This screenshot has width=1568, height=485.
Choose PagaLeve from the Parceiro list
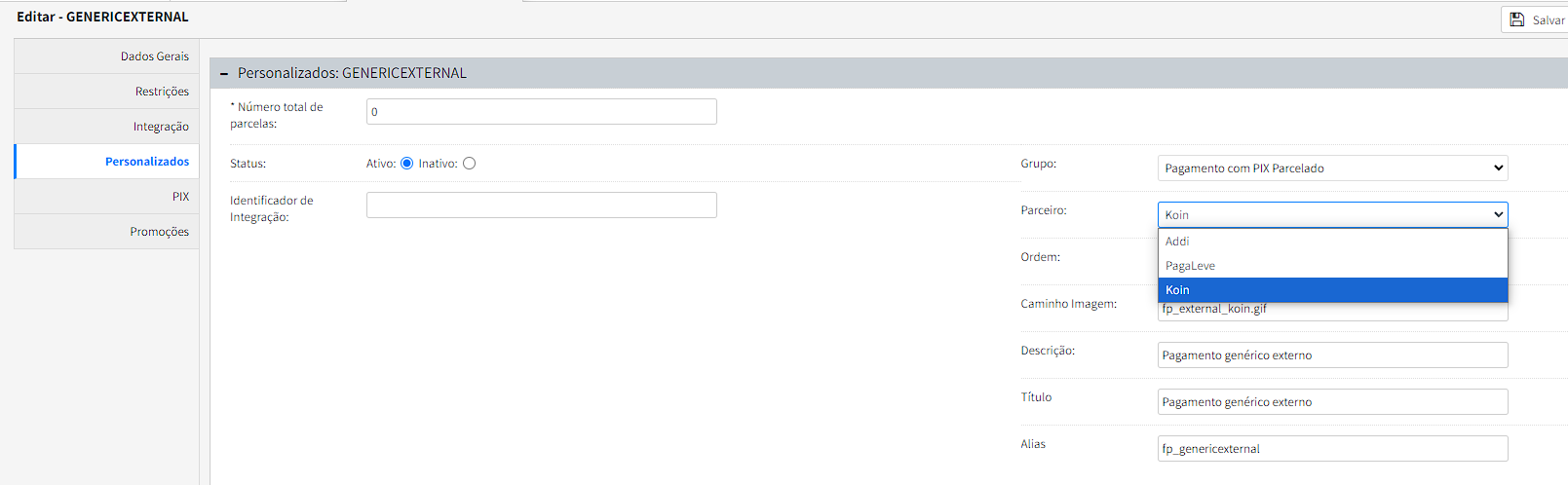coord(1332,266)
